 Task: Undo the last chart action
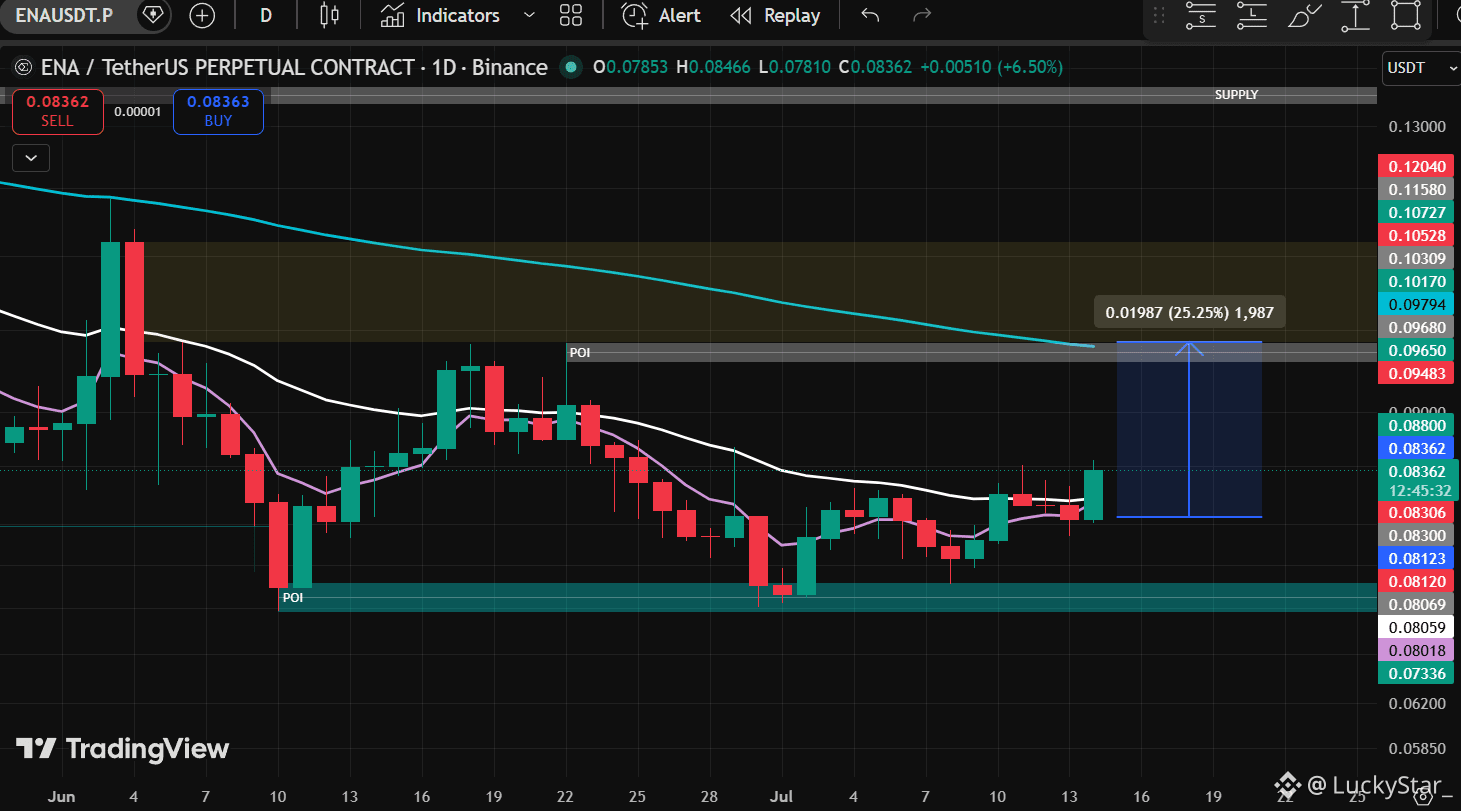tap(870, 15)
